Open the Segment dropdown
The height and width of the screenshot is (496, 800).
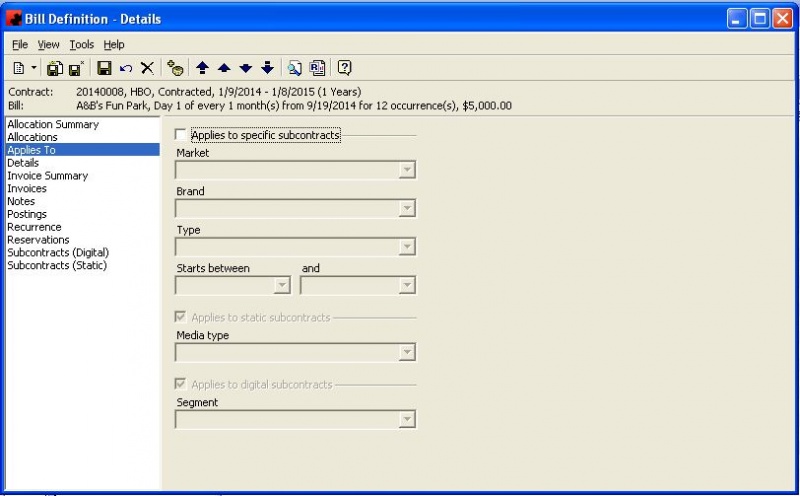pos(406,419)
